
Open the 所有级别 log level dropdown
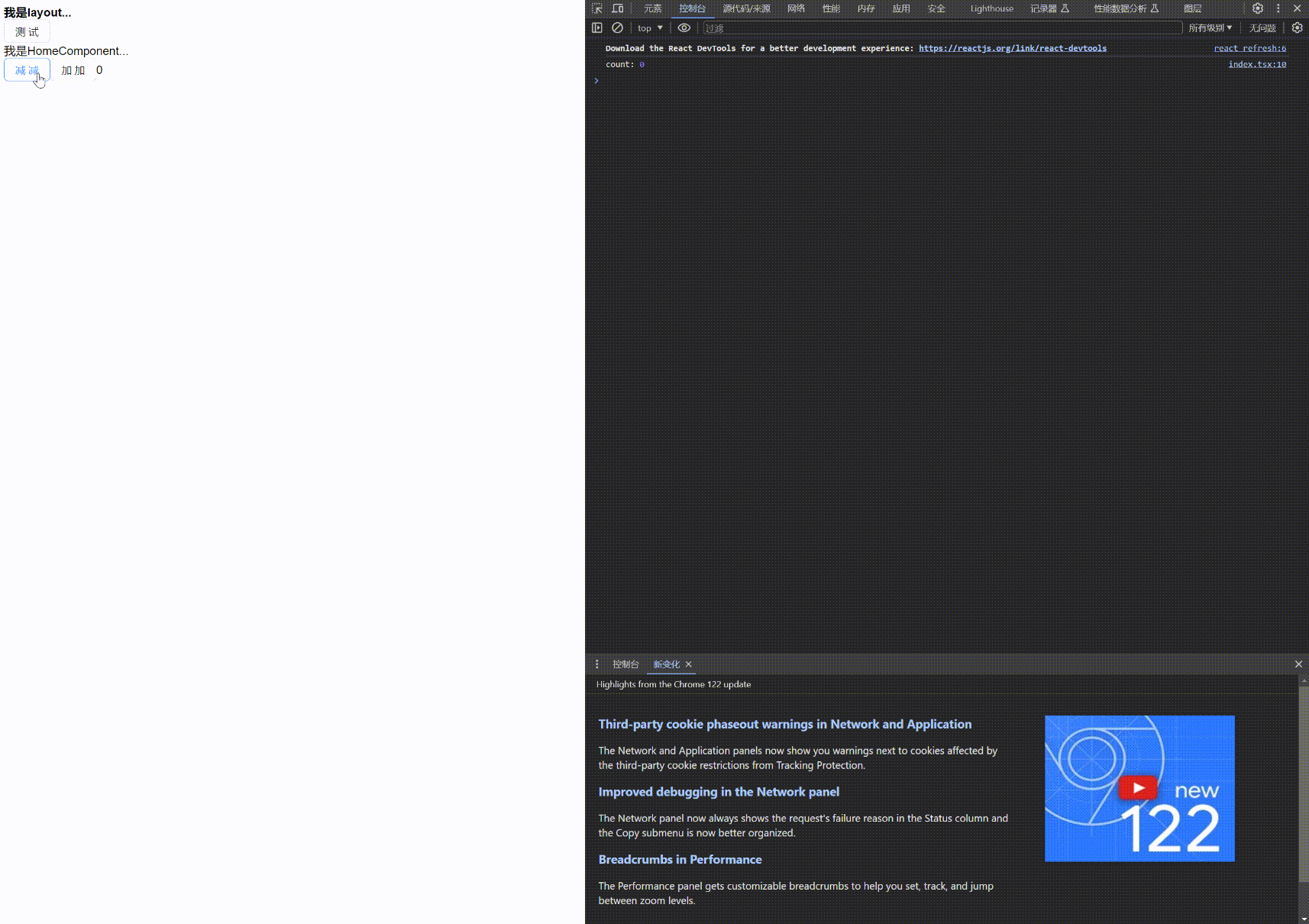tap(1210, 28)
